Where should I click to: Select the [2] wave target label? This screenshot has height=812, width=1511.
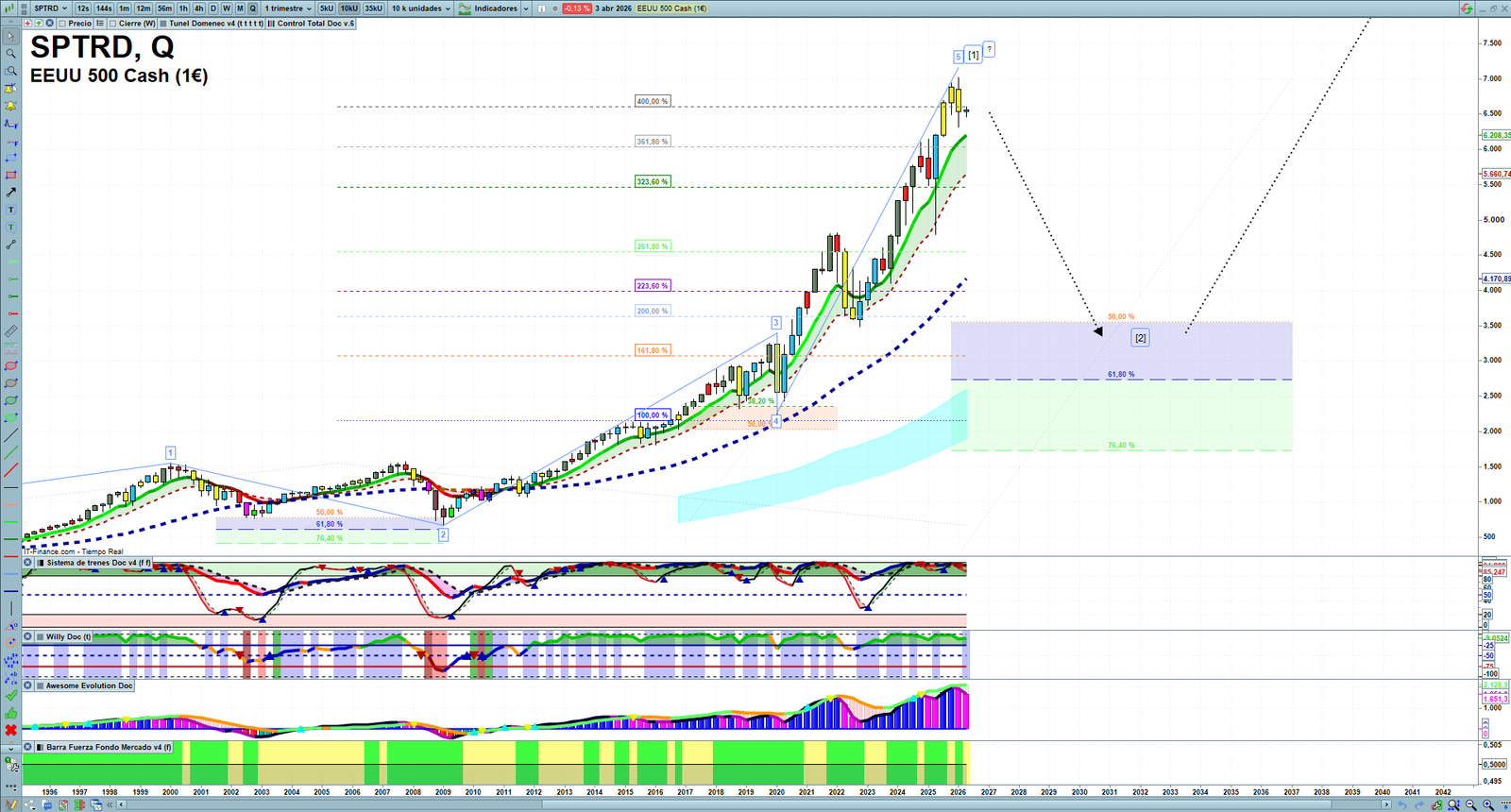[x=1141, y=338]
